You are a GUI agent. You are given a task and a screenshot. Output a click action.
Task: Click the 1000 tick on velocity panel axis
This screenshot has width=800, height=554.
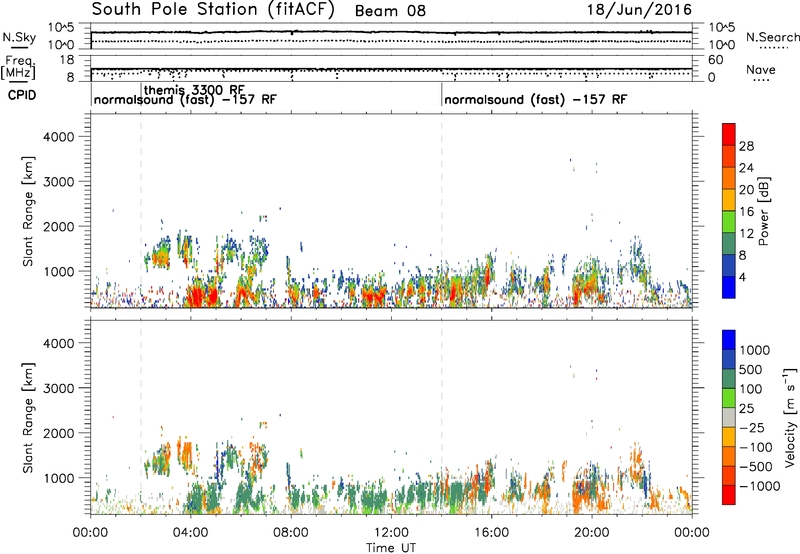59,478
